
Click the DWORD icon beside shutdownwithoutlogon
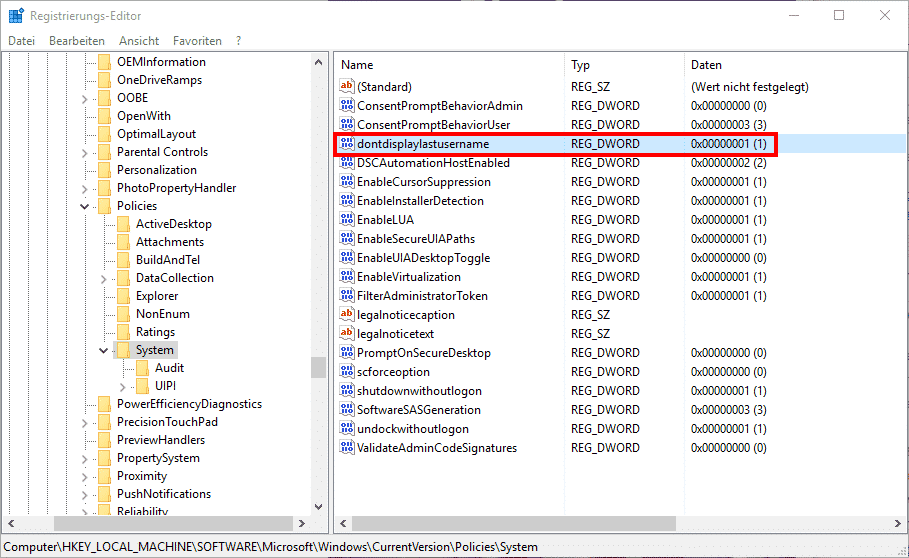pos(347,391)
